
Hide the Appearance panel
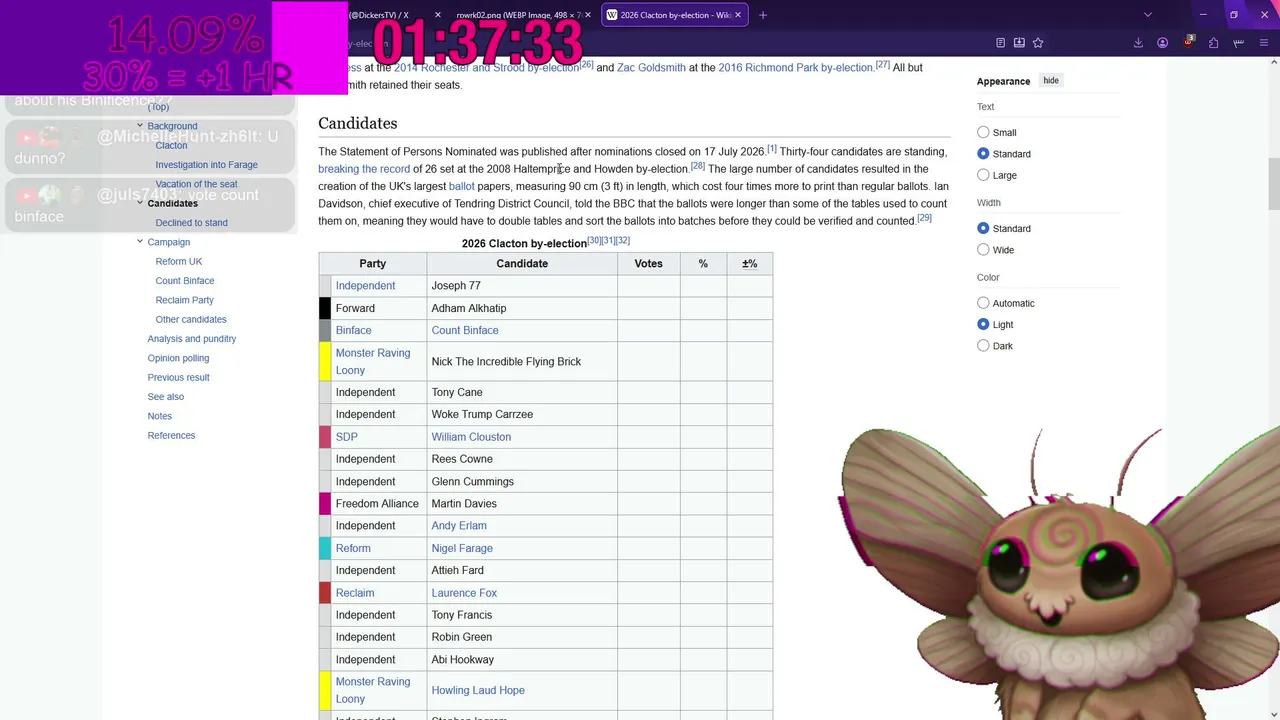point(1051,80)
